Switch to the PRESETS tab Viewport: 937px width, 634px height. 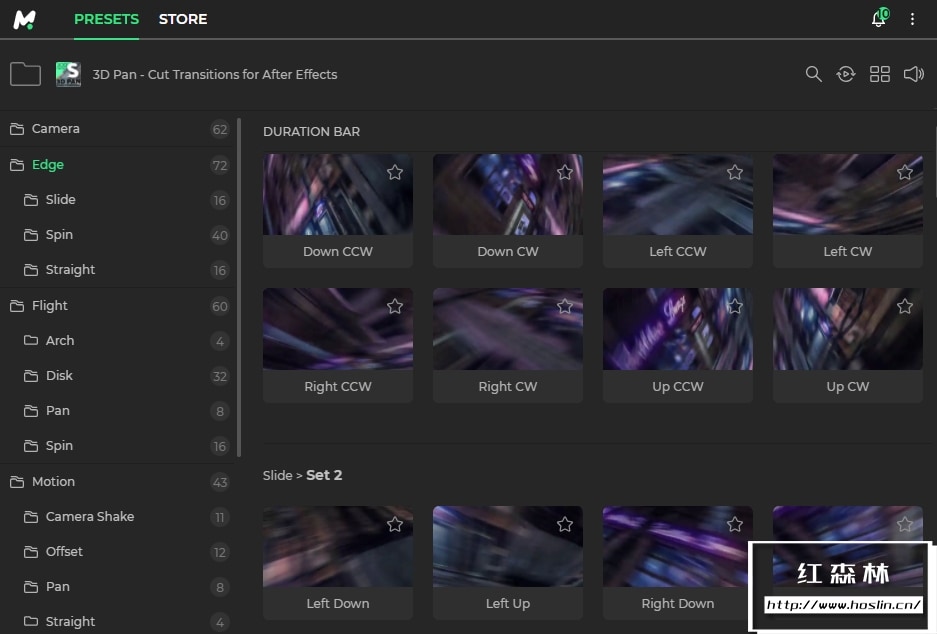[106, 19]
